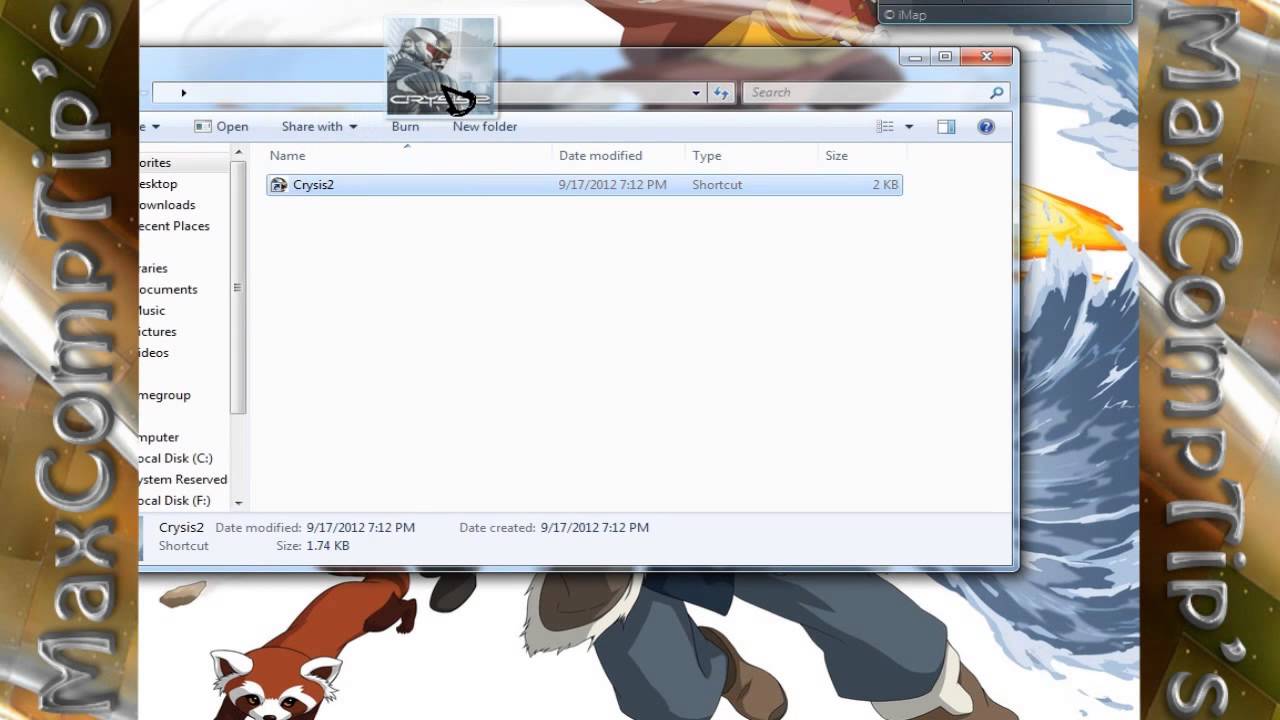
Task: Click the Crysis2 shortcut file icon
Action: 279,184
